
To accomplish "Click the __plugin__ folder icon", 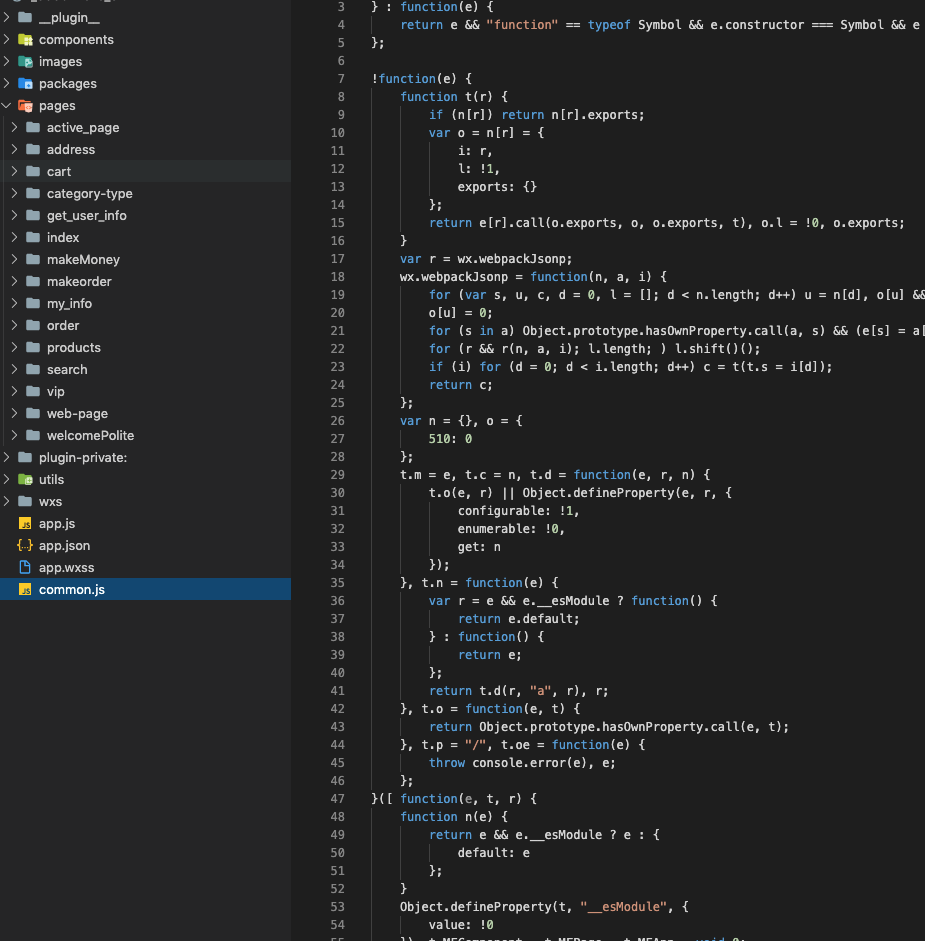I will [25, 17].
